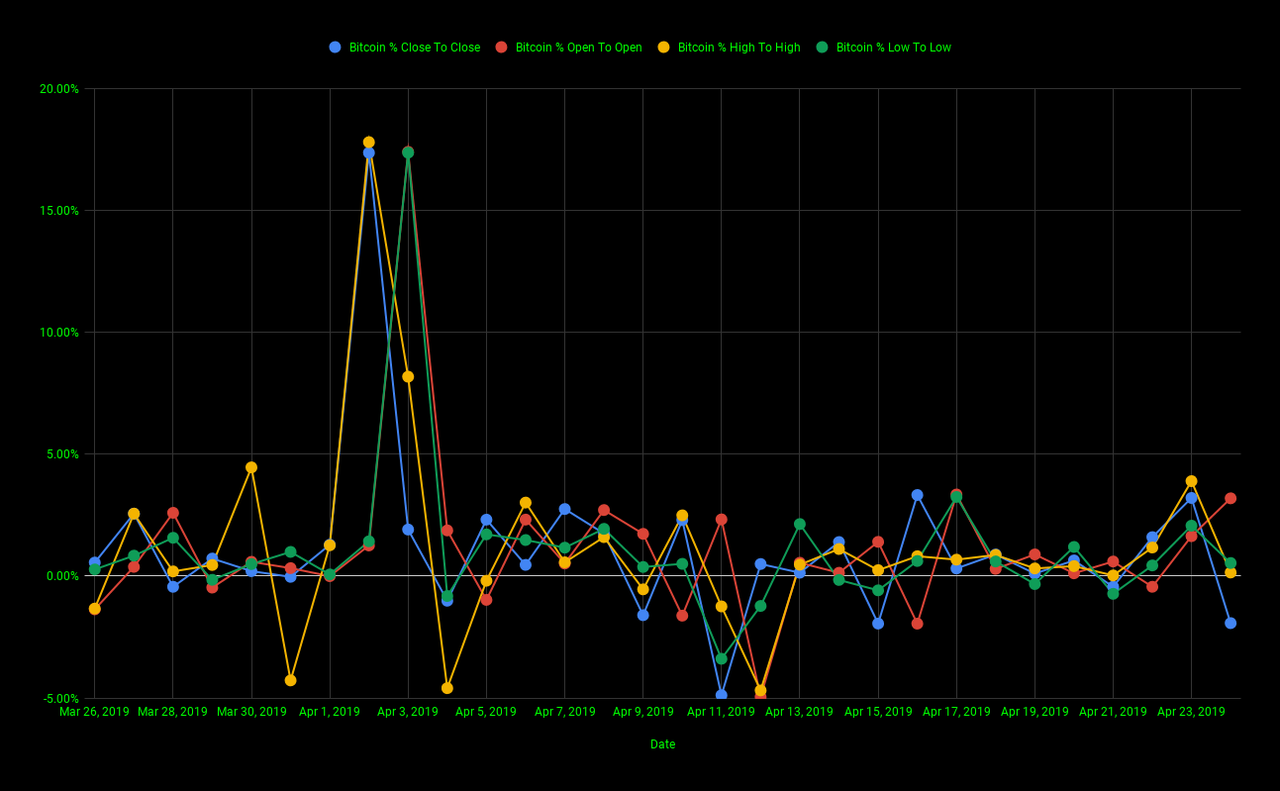Click the blue data point near -2% on Apr 15
Viewport: 1280px width, 791px height.
878,623
